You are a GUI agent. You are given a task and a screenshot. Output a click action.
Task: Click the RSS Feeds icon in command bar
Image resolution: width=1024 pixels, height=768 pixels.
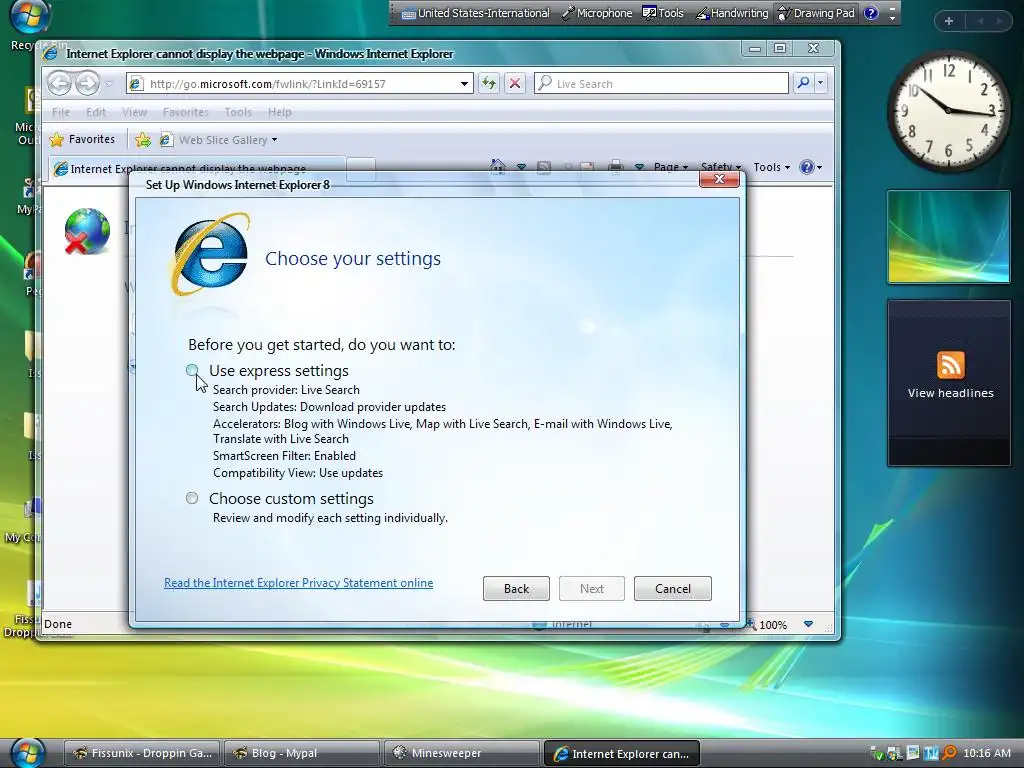543,167
